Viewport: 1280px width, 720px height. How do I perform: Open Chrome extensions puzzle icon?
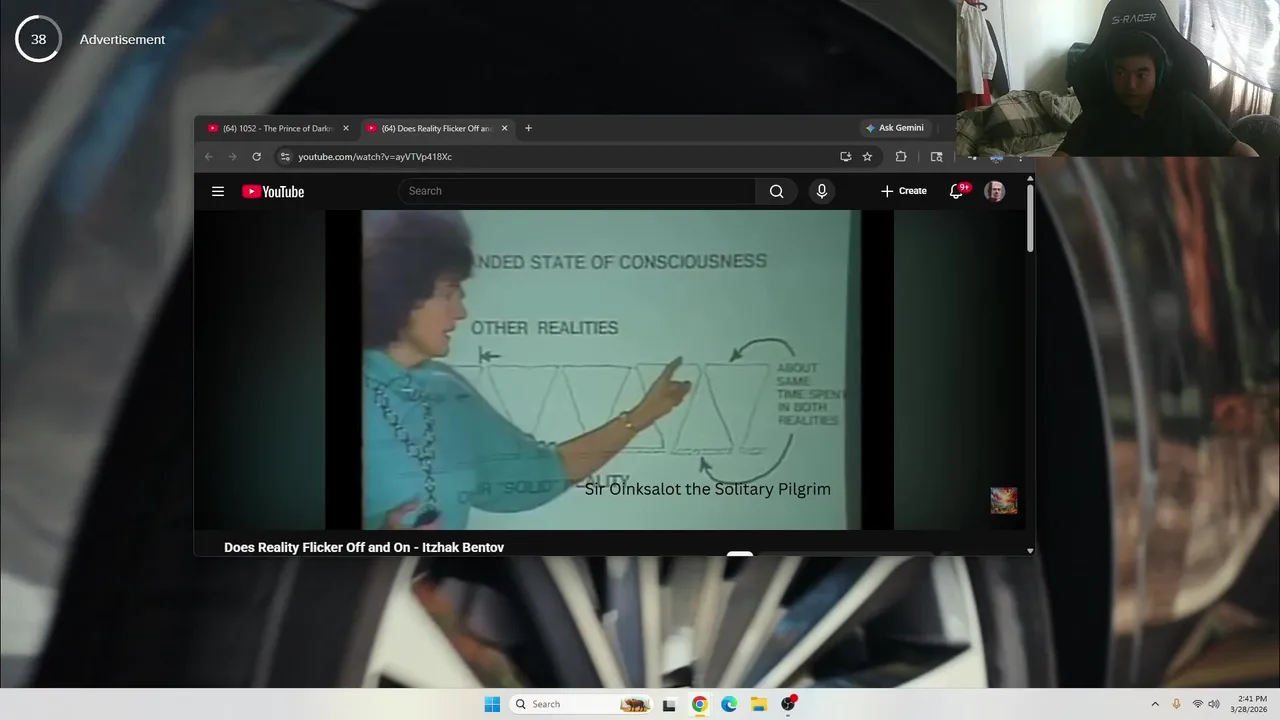901,157
